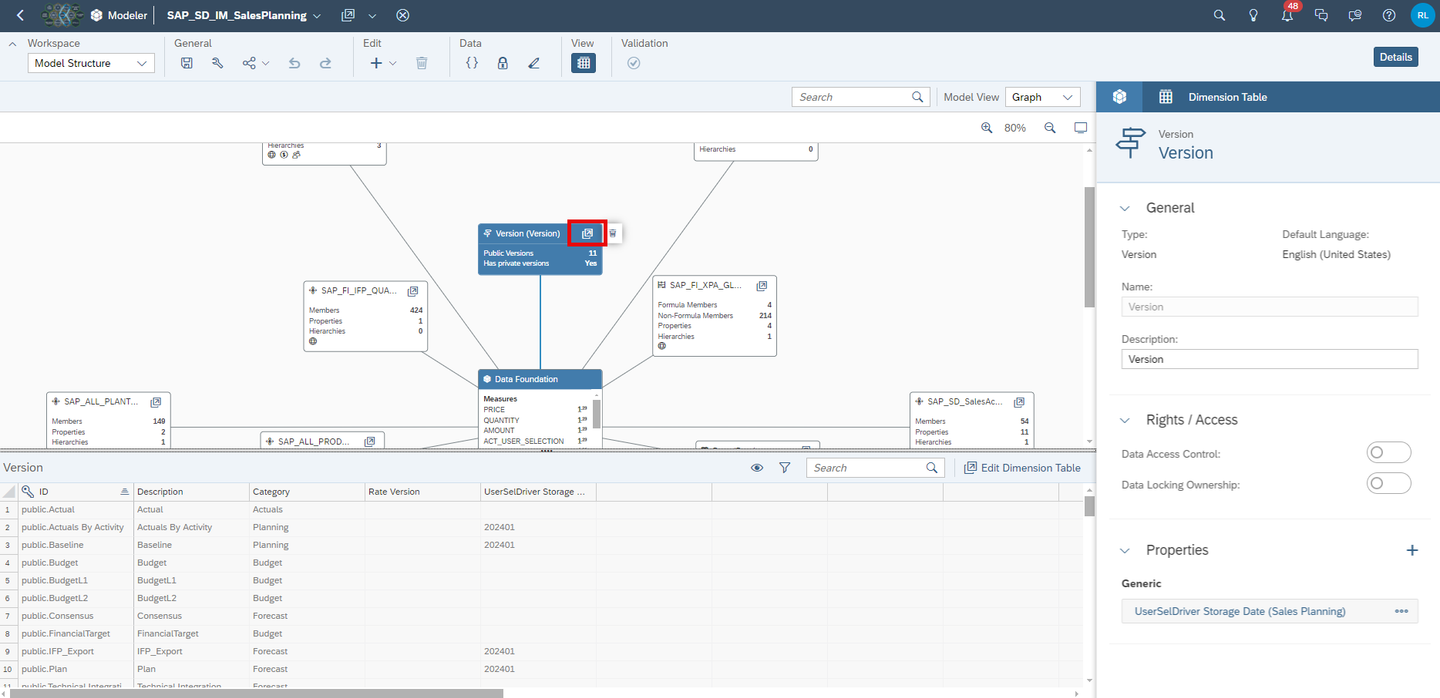This screenshot has width=1440, height=698.
Task: Click the Validation checkmark icon
Action: coord(633,63)
